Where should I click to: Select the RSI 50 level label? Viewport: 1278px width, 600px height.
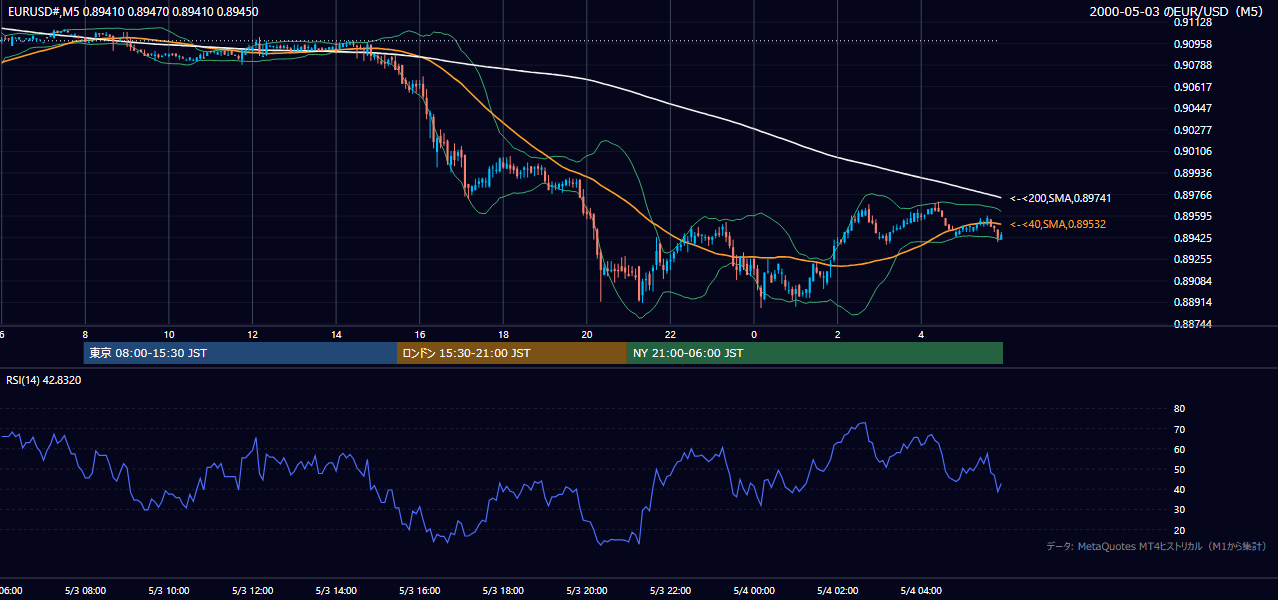tap(1179, 469)
